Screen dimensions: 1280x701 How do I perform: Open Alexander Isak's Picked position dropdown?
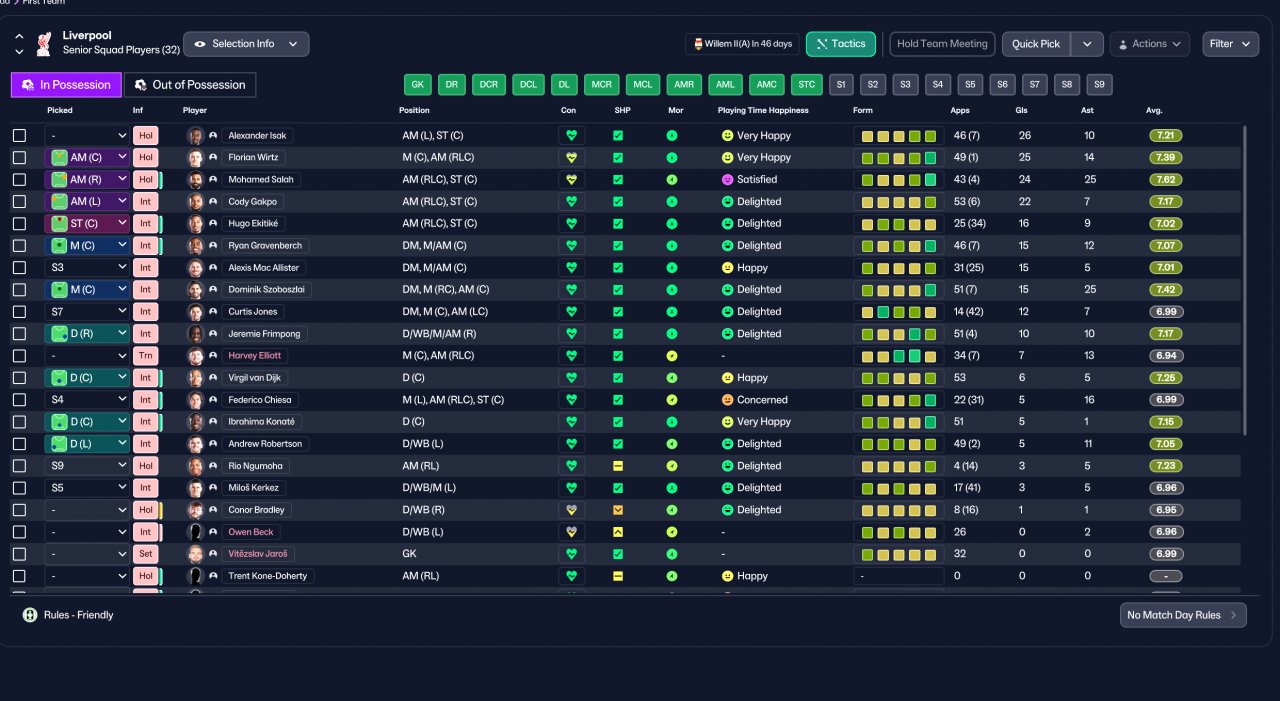87,136
